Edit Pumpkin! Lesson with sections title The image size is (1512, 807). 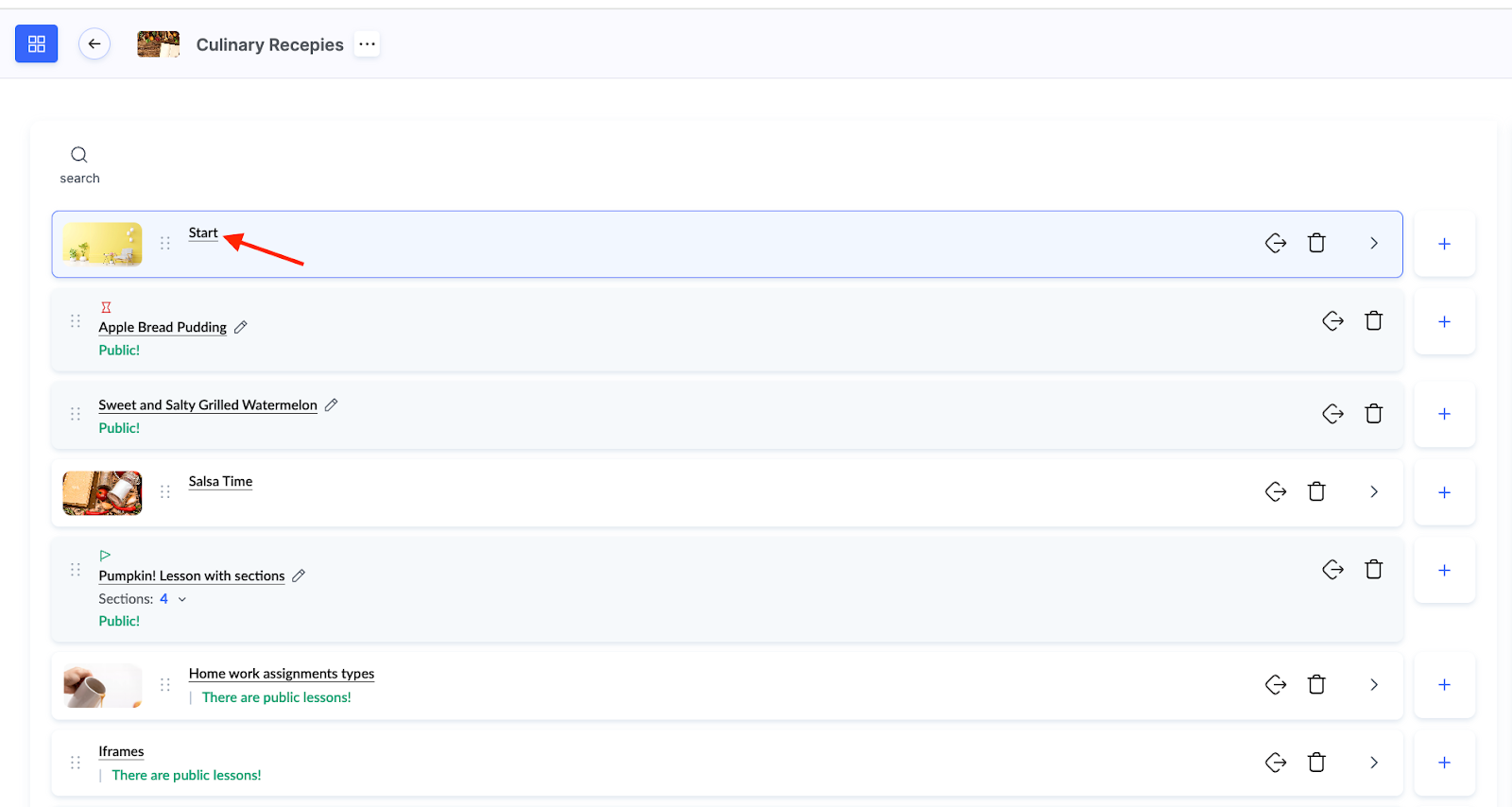(299, 575)
